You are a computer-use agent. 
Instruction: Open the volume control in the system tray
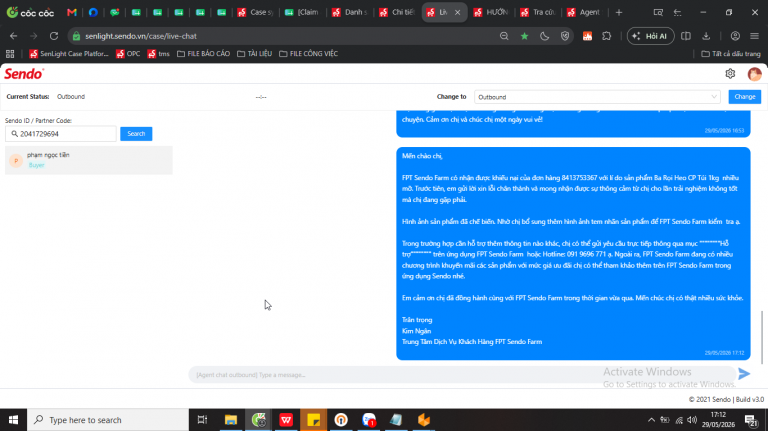click(692, 420)
